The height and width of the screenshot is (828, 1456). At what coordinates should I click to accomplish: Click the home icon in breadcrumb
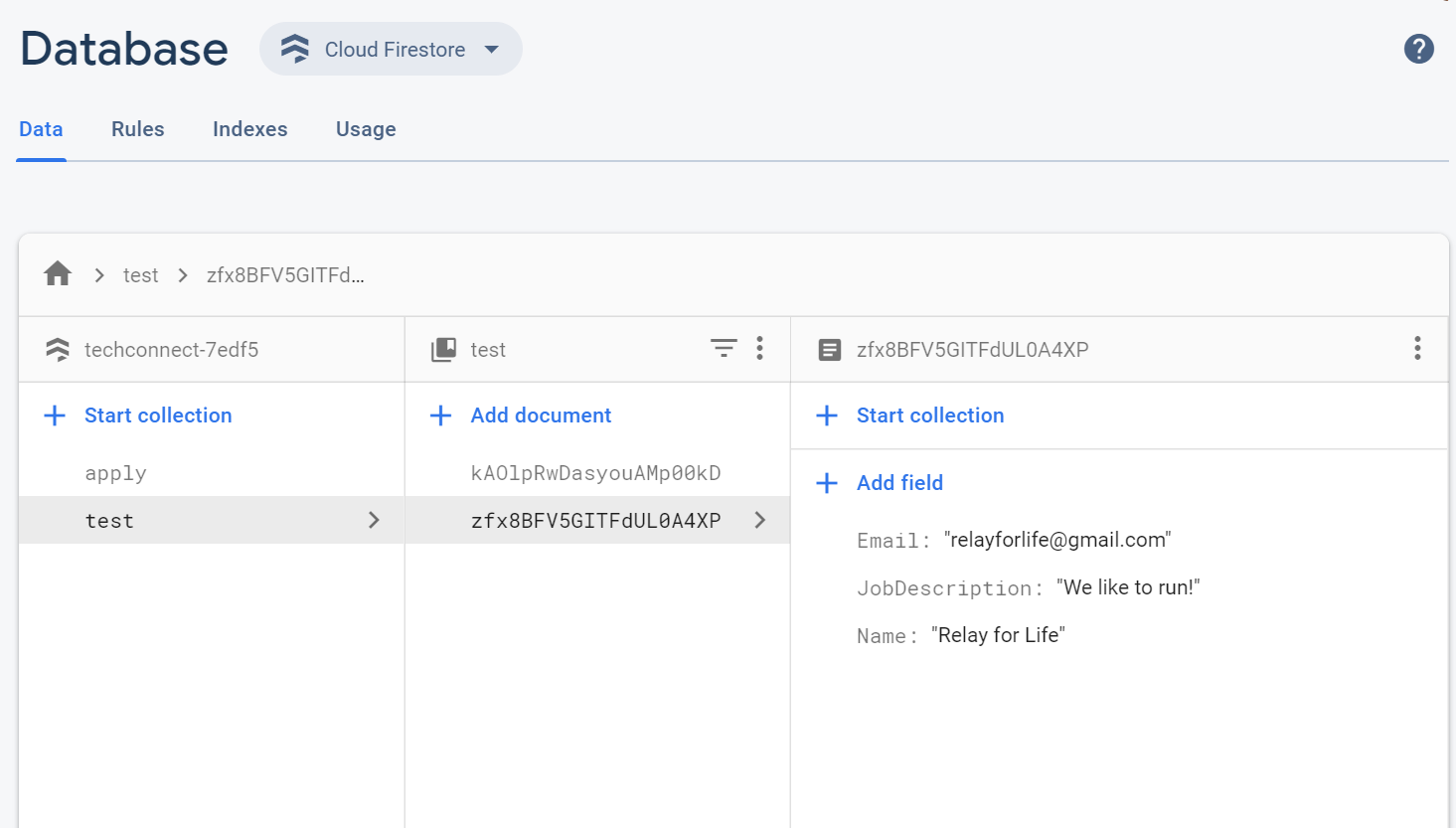tap(58, 274)
